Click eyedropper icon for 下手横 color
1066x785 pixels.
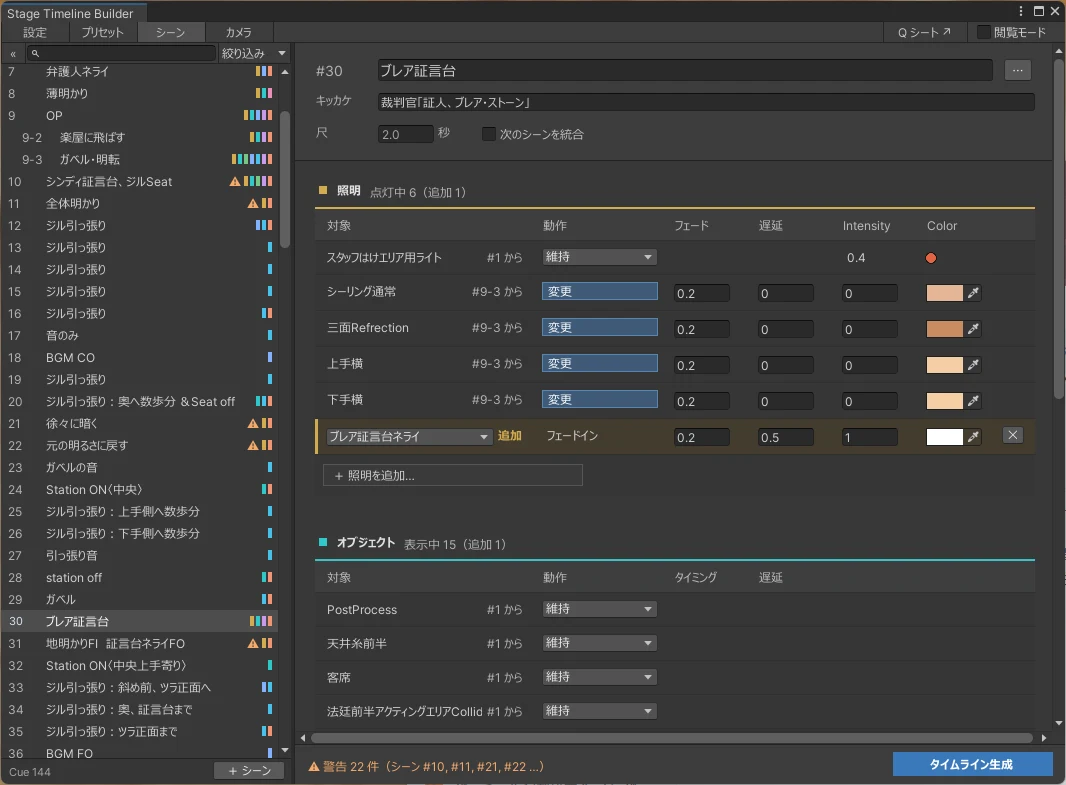pos(974,401)
